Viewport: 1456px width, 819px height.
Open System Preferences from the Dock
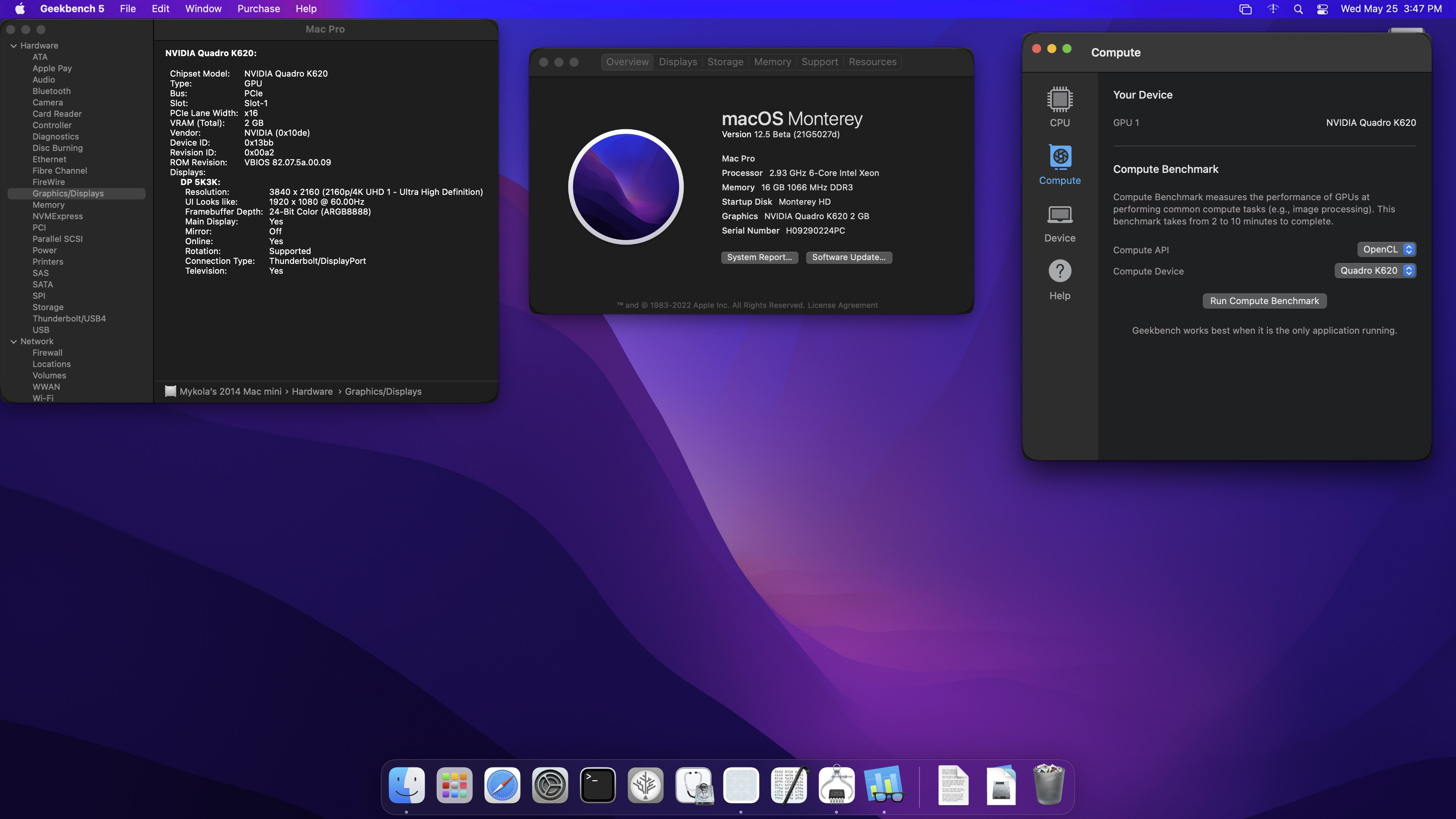click(550, 785)
